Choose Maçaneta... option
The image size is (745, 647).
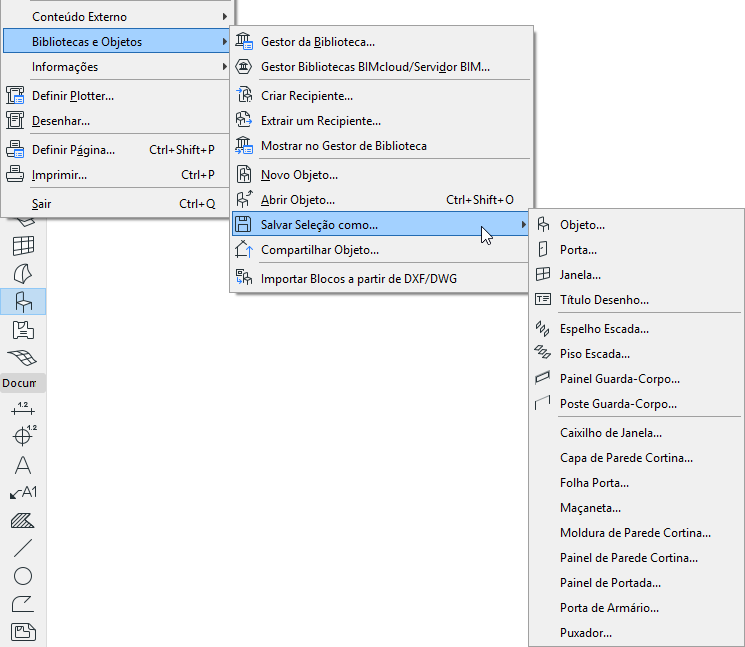[x=636, y=508]
